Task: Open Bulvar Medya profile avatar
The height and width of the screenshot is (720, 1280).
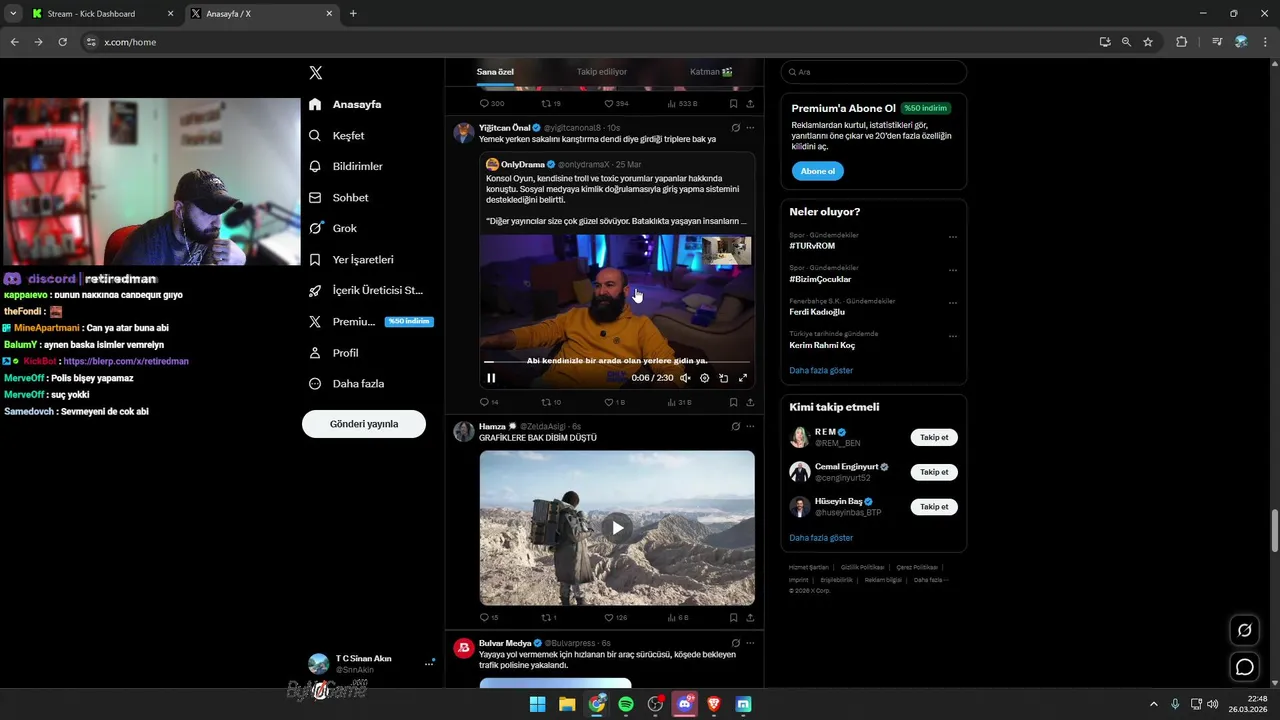Action: coord(463,648)
